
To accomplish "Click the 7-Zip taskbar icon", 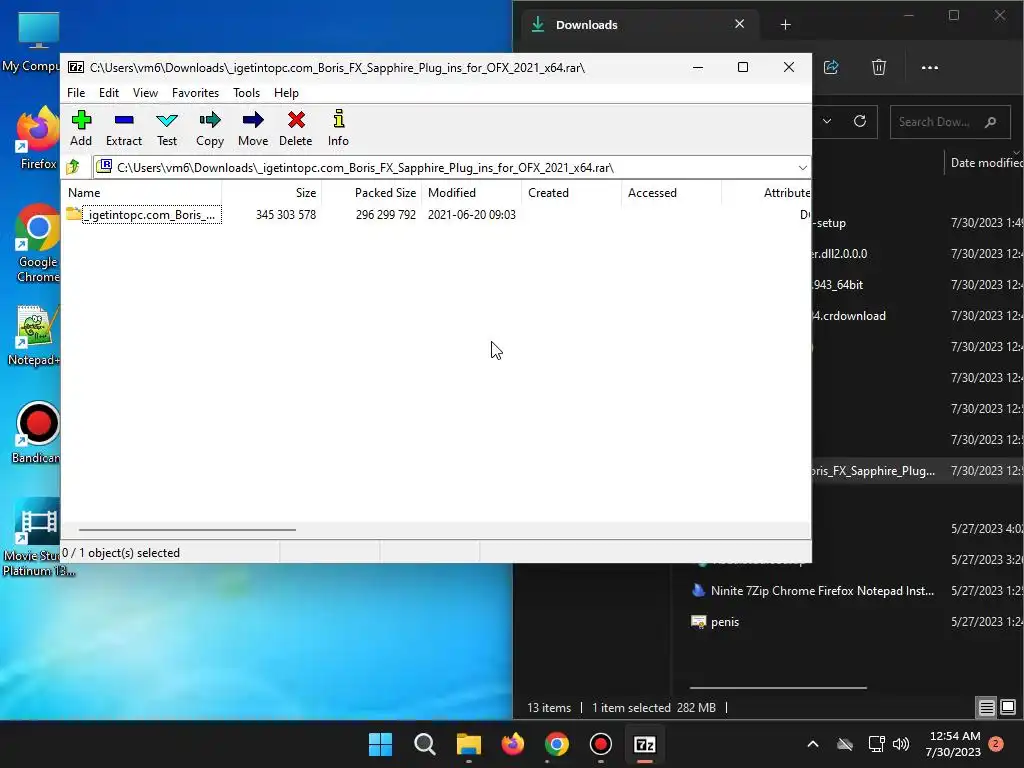I will [645, 744].
